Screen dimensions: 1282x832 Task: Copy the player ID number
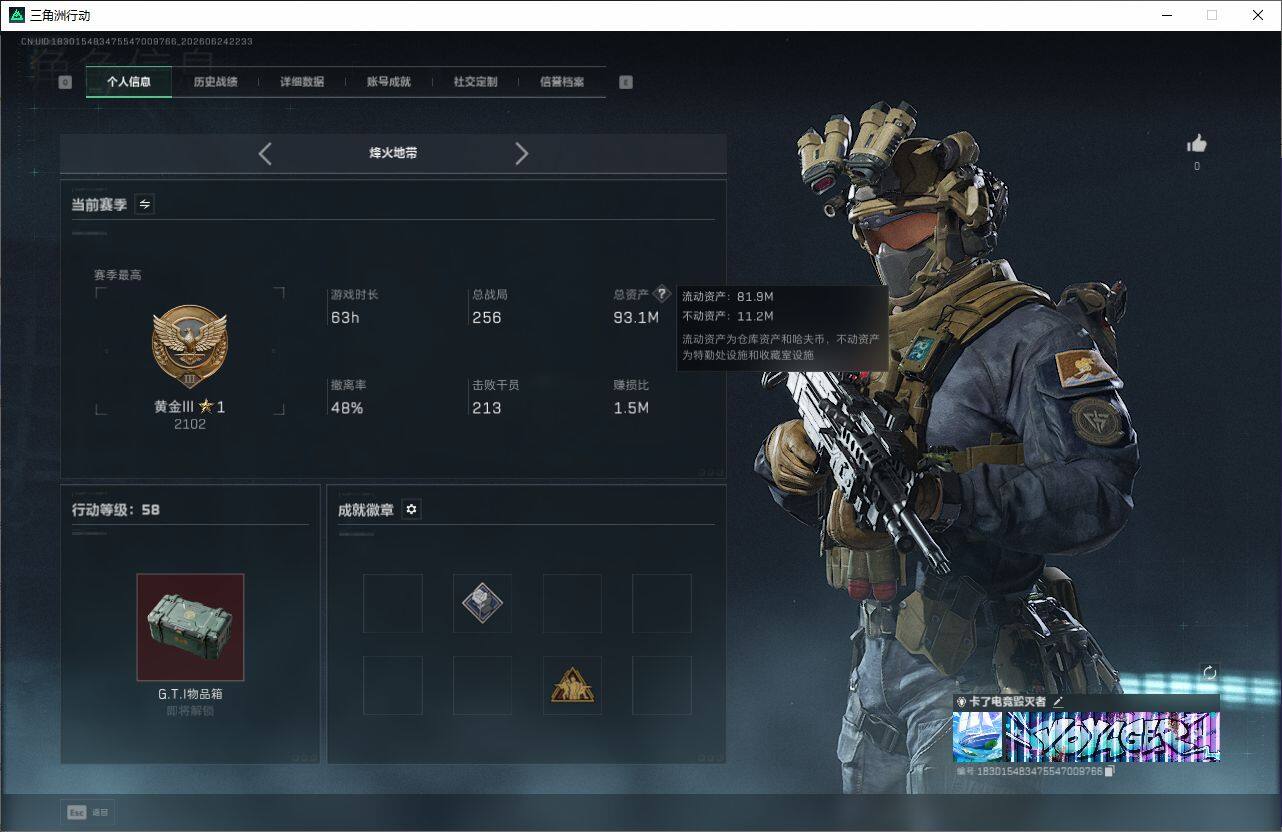pyautogui.click(x=1109, y=771)
